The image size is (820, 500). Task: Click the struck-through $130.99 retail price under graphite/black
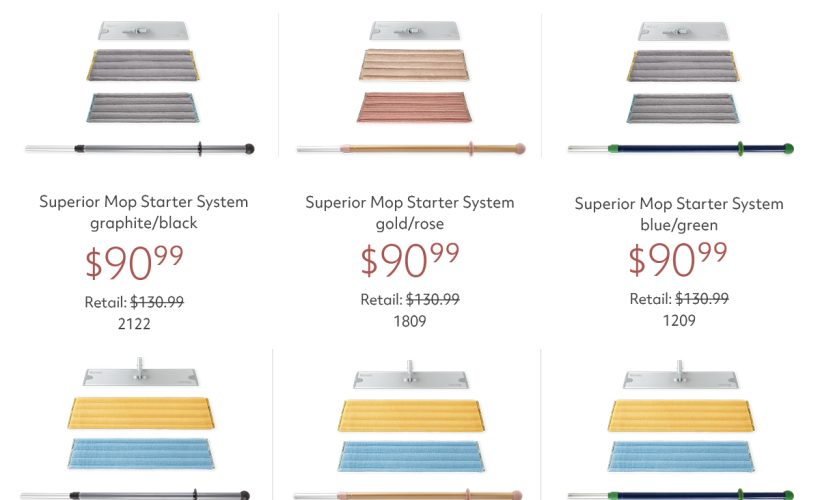pyautogui.click(x=157, y=302)
